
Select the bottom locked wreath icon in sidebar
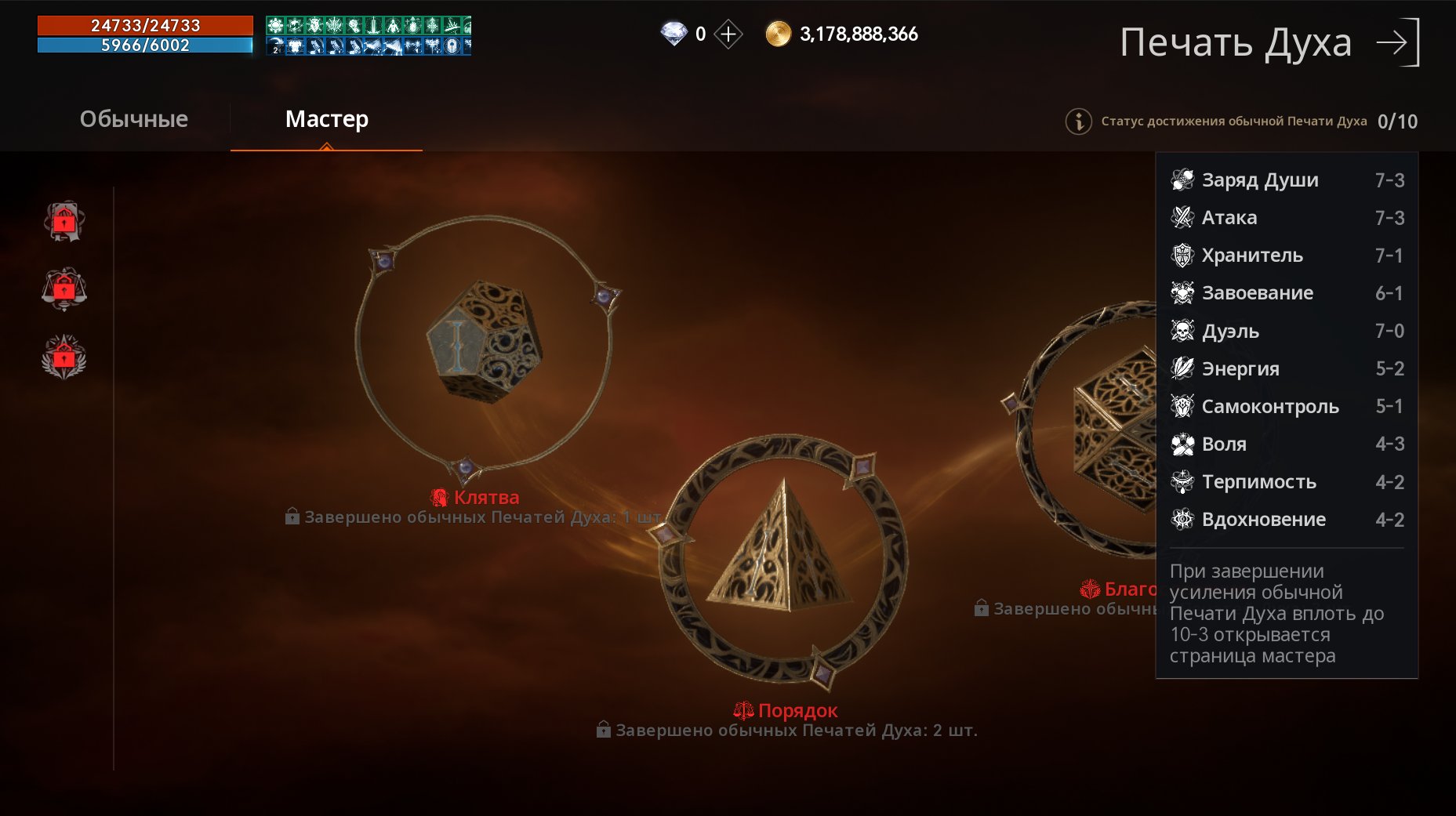click(x=64, y=357)
